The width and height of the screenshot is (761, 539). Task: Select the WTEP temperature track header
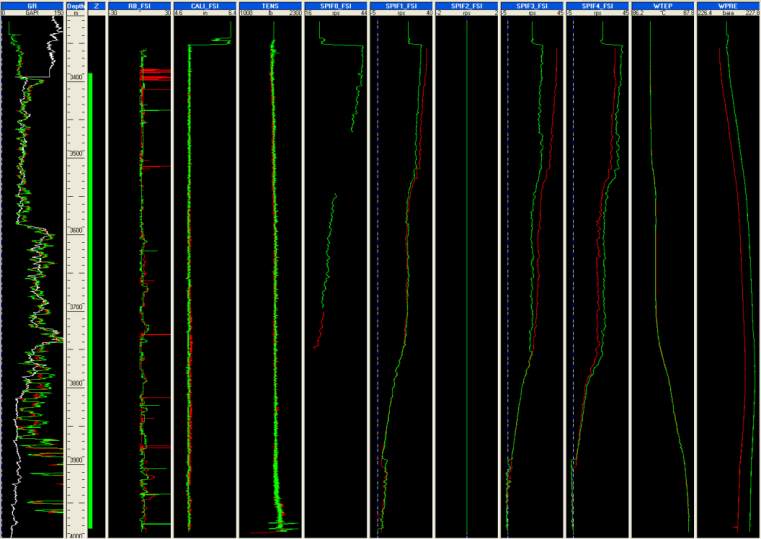pyautogui.click(x=662, y=5)
